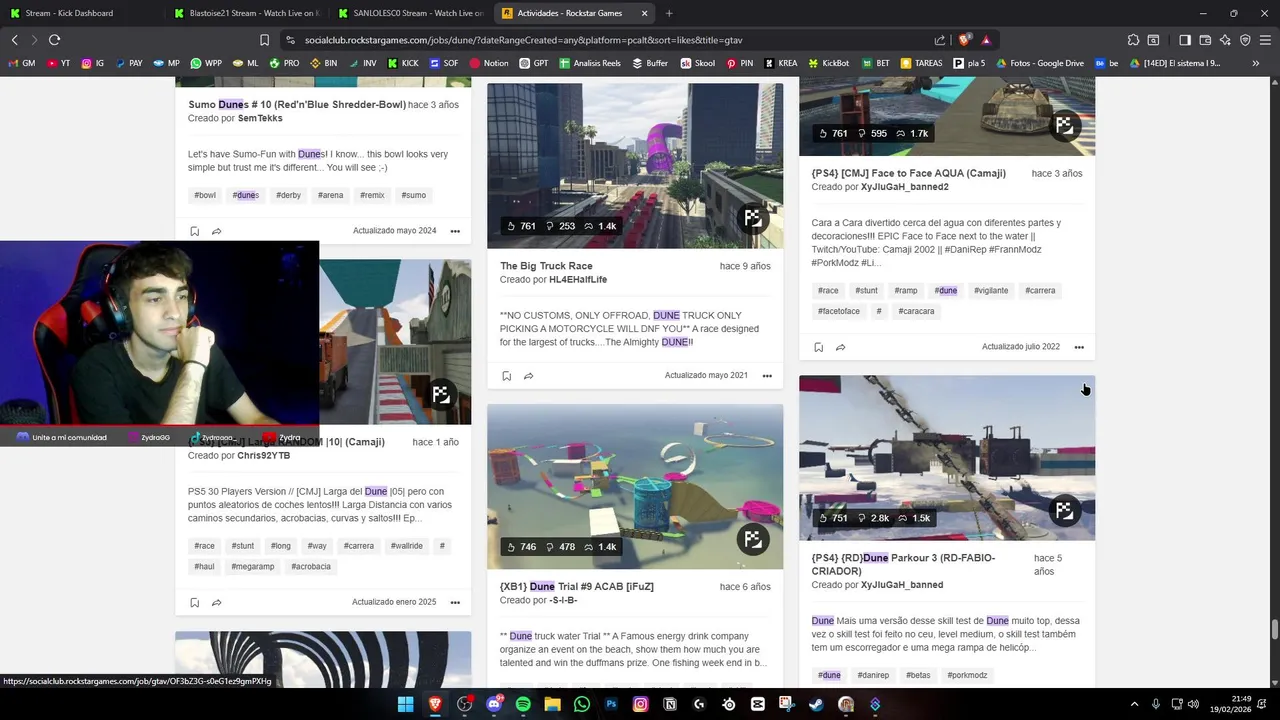Click the Brave Shields lion icon
The width and height of the screenshot is (1280, 720).
click(964, 40)
